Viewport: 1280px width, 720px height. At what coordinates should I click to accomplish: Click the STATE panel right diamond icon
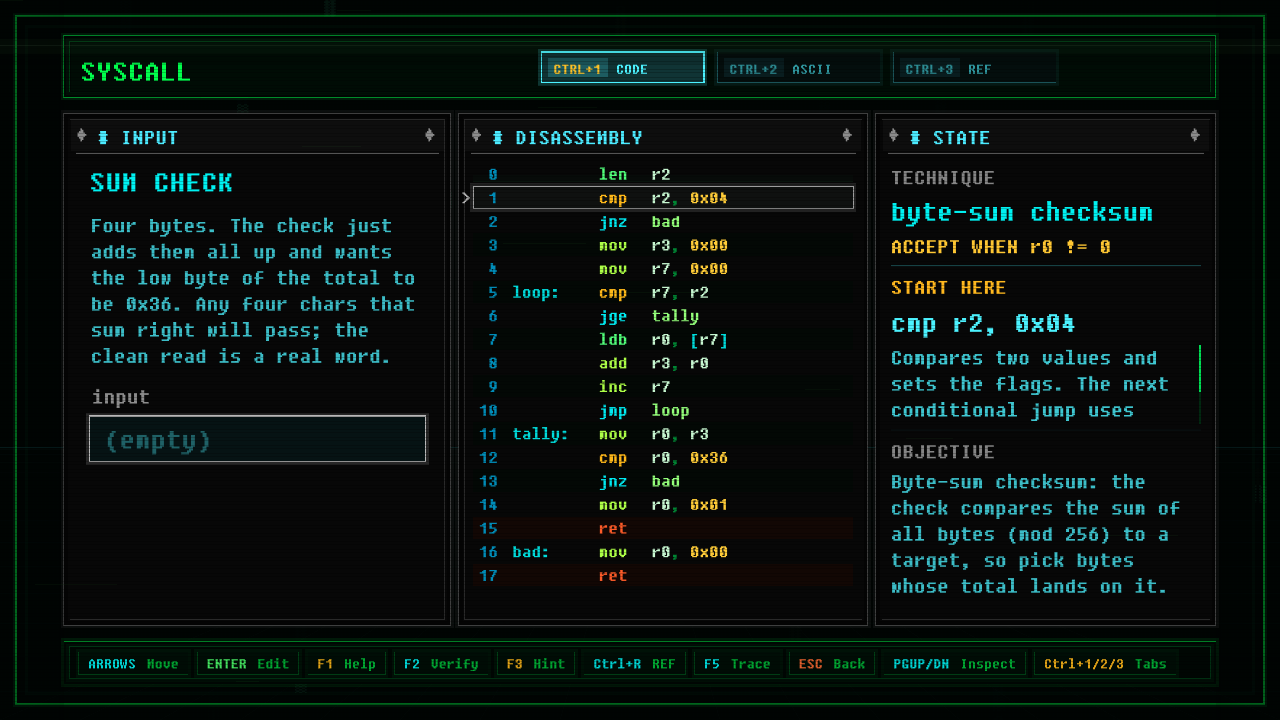click(1195, 136)
